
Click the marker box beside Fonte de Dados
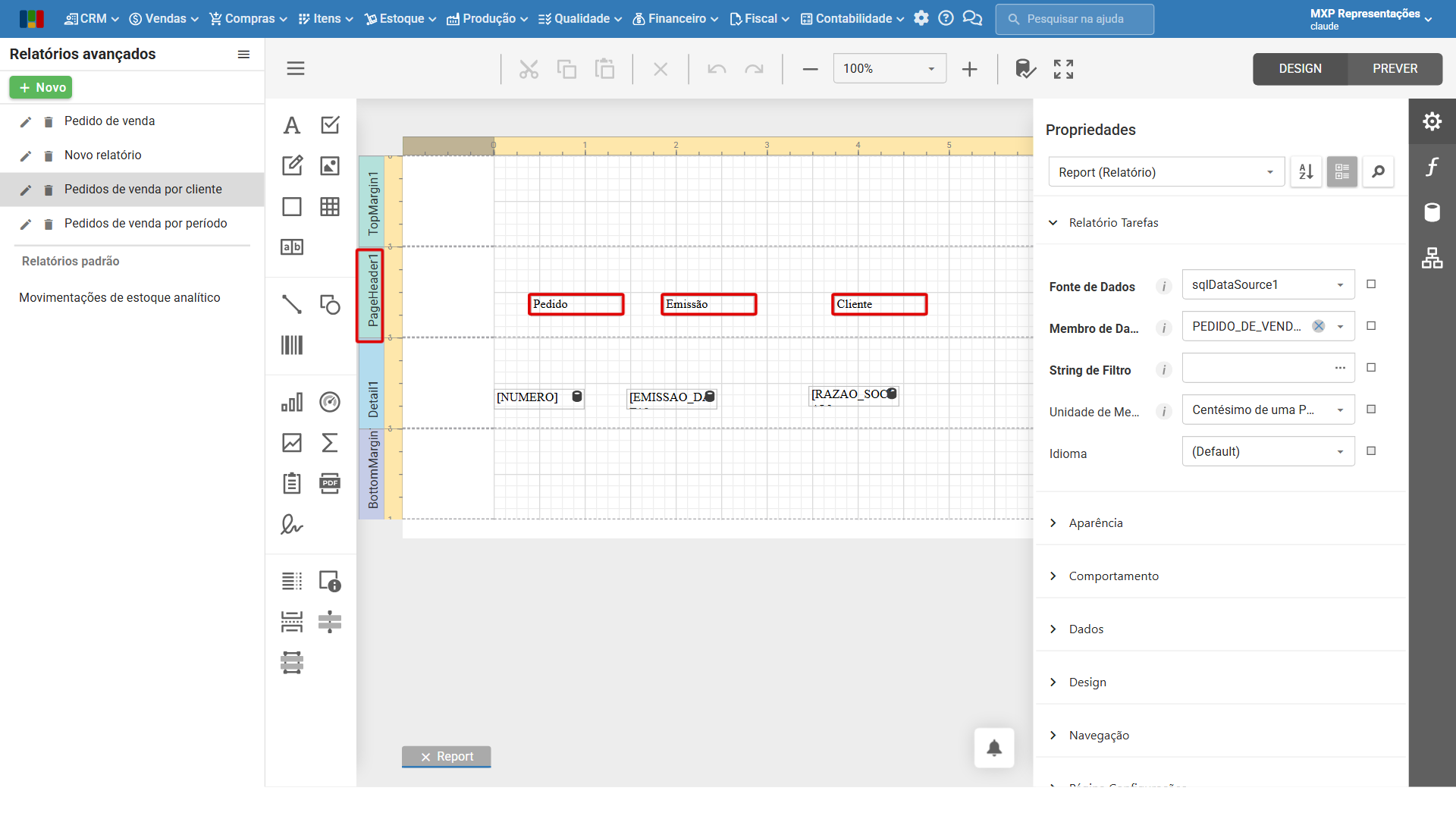coord(1371,284)
